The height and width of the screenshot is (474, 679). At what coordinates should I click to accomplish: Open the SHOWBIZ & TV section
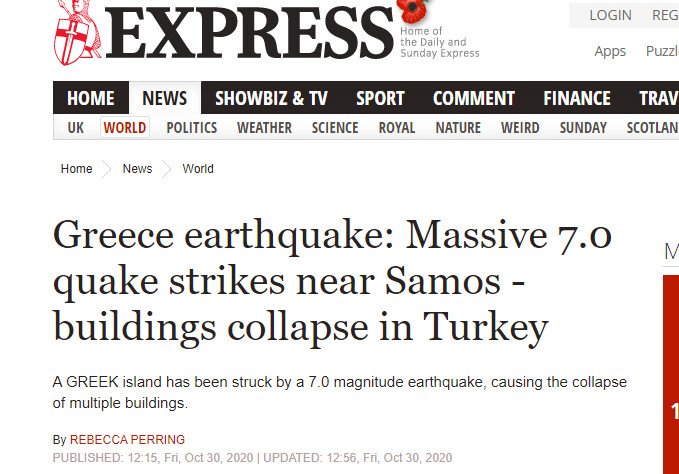271,98
